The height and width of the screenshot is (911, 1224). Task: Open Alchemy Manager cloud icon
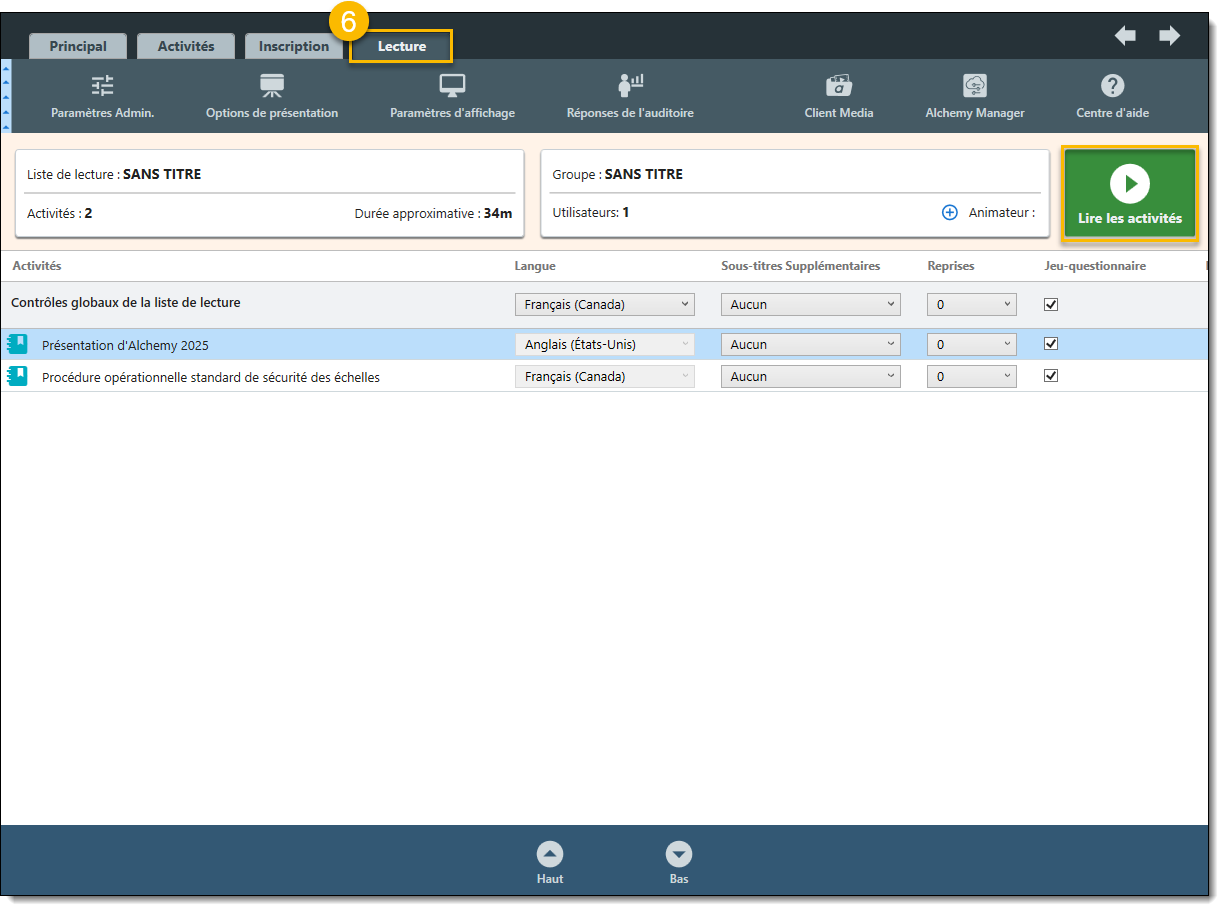pos(974,87)
